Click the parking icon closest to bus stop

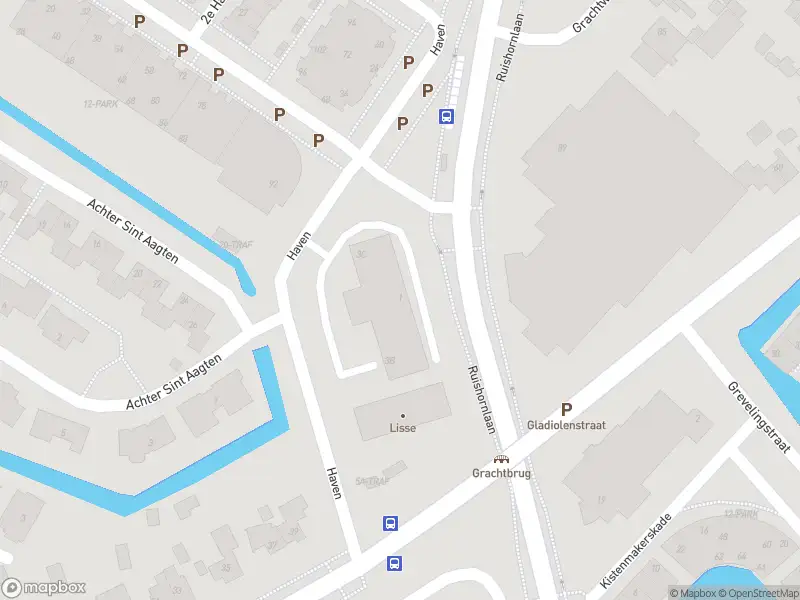(428, 91)
